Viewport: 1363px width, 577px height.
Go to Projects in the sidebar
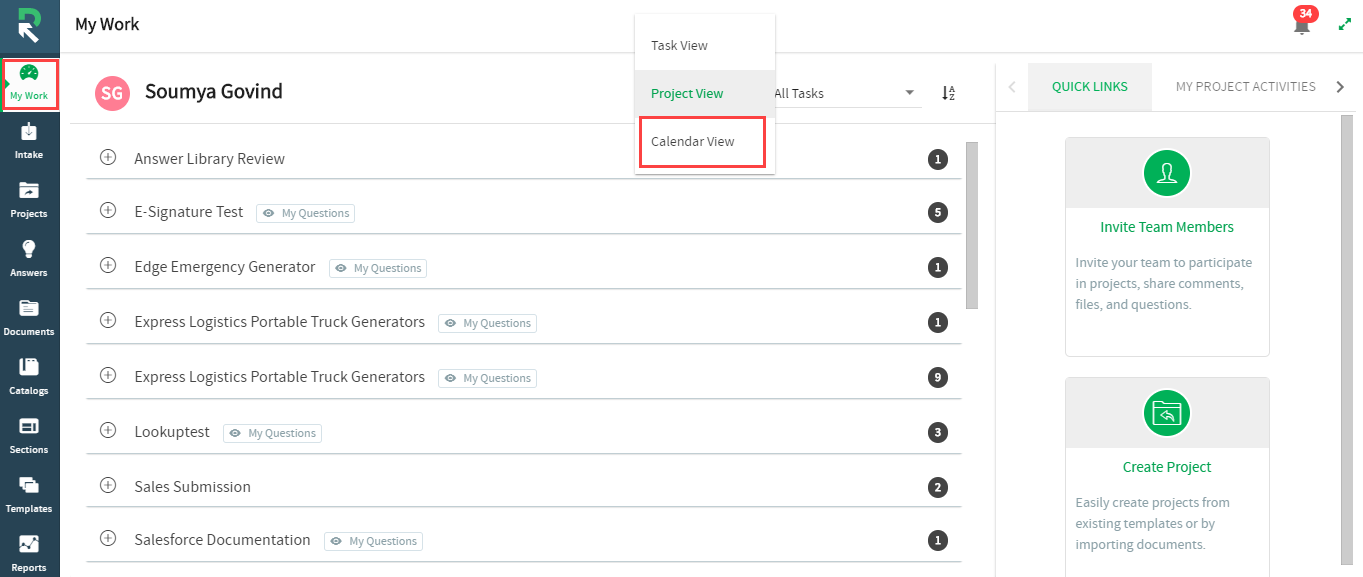[x=29, y=199]
